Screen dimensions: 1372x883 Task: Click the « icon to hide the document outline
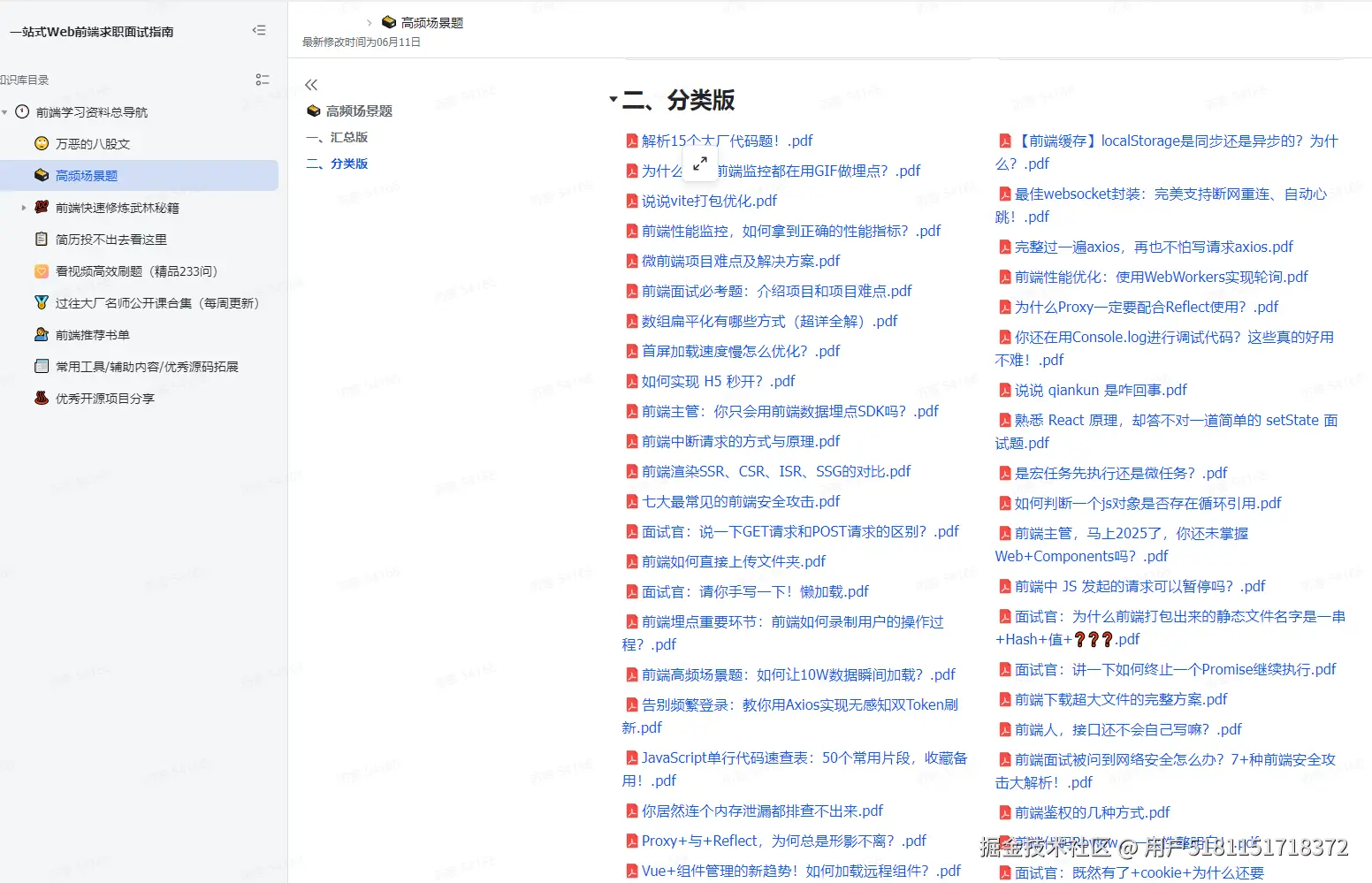(310, 84)
